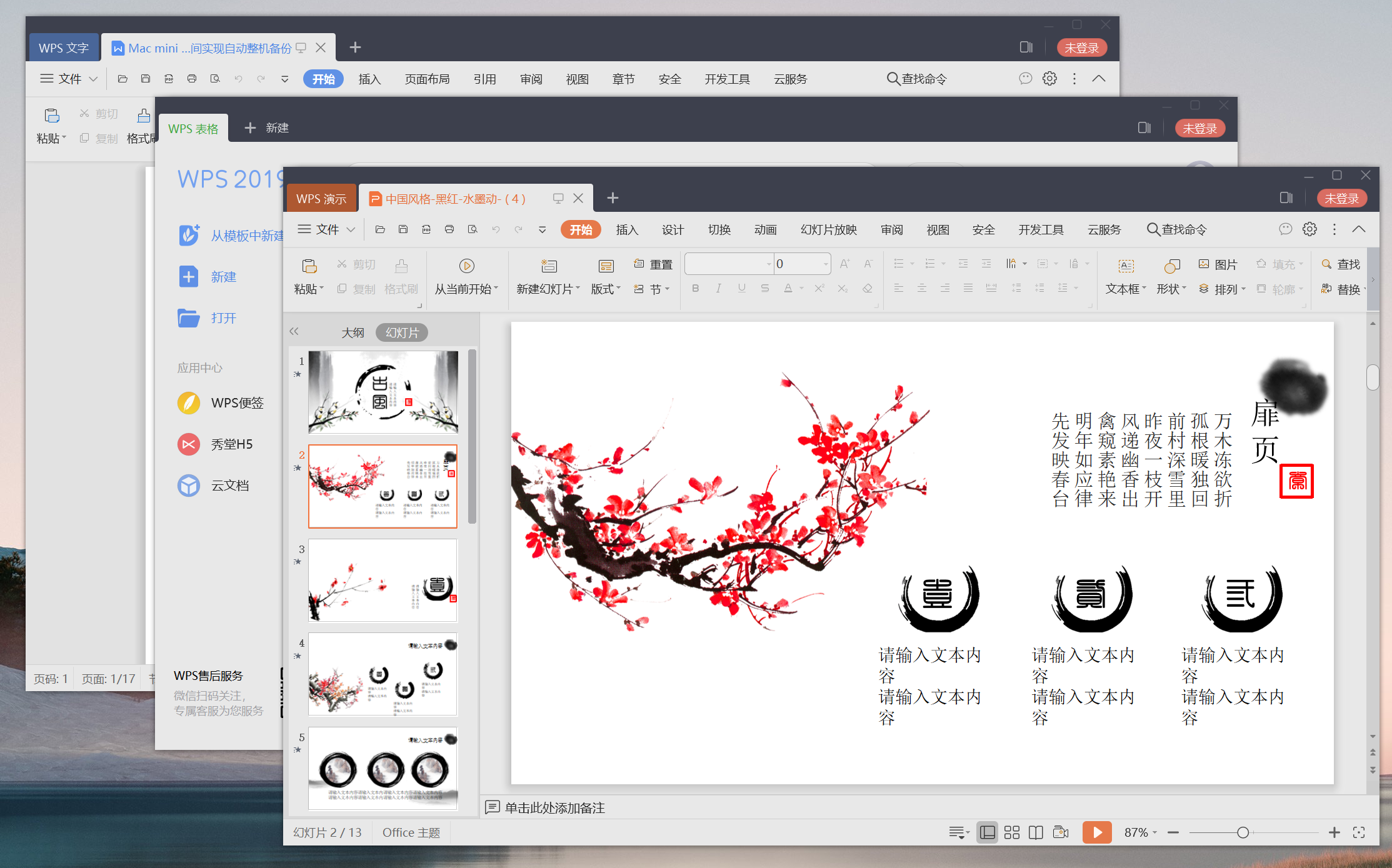
Task: Expand the Layout (版式) dropdown
Action: click(606, 289)
